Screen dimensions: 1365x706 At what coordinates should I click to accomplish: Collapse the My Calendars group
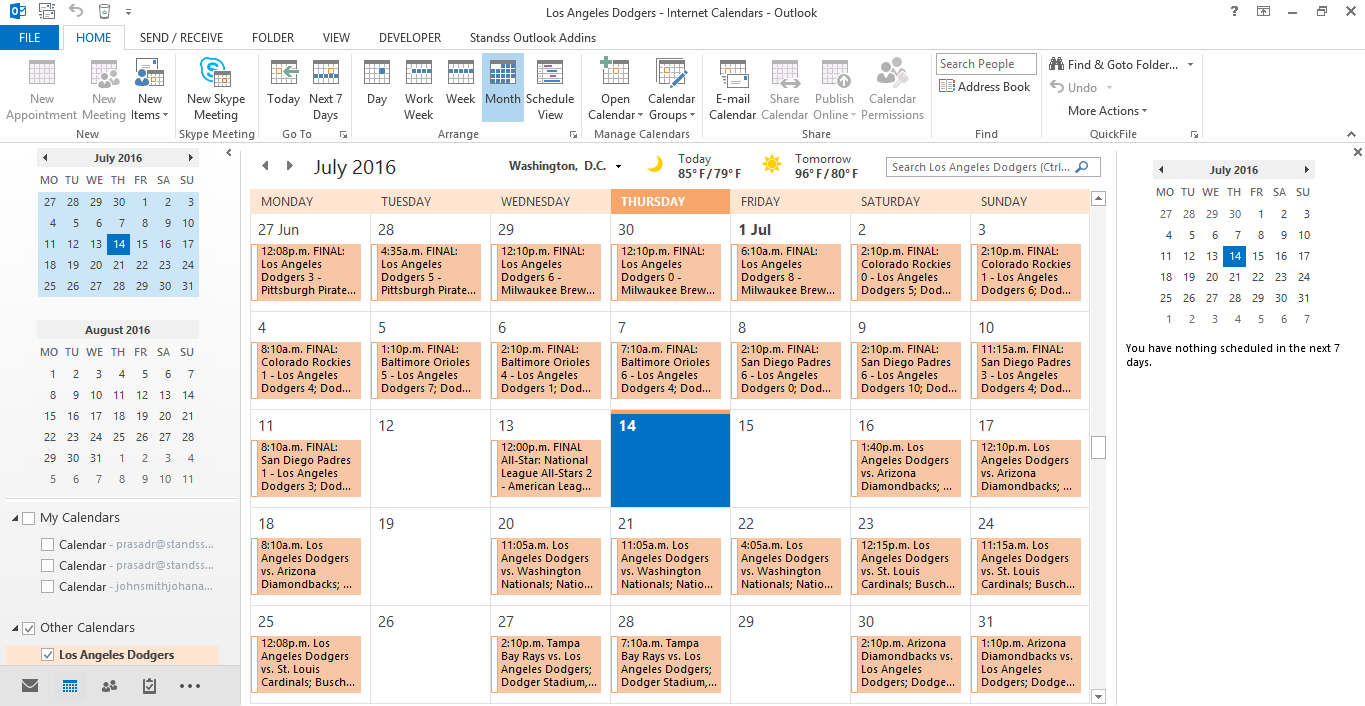tap(15, 518)
